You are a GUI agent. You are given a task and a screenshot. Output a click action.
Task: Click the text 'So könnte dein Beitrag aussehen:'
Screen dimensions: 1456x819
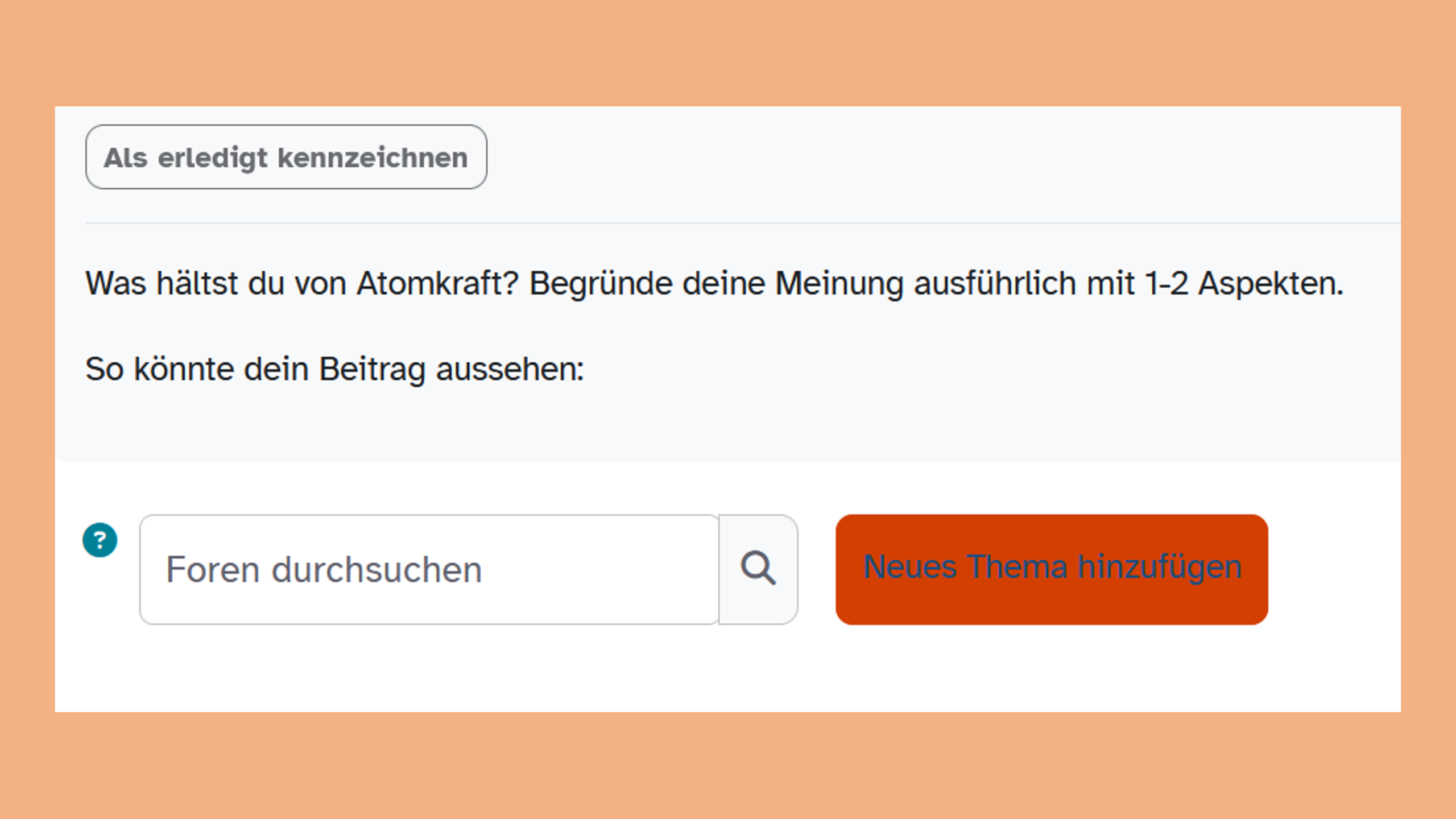click(334, 369)
